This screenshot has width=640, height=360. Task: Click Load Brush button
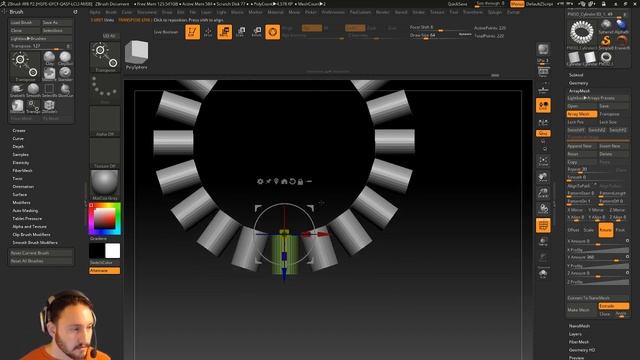[x=25, y=22]
